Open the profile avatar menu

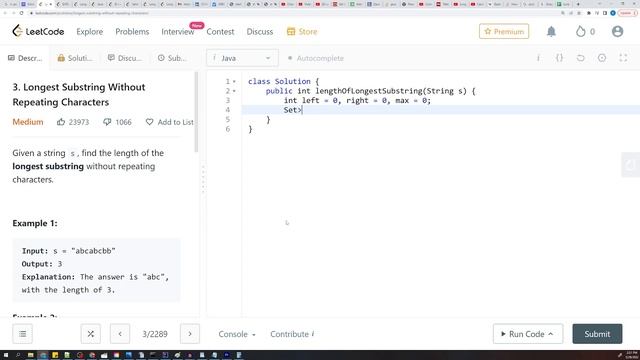(x=617, y=31)
